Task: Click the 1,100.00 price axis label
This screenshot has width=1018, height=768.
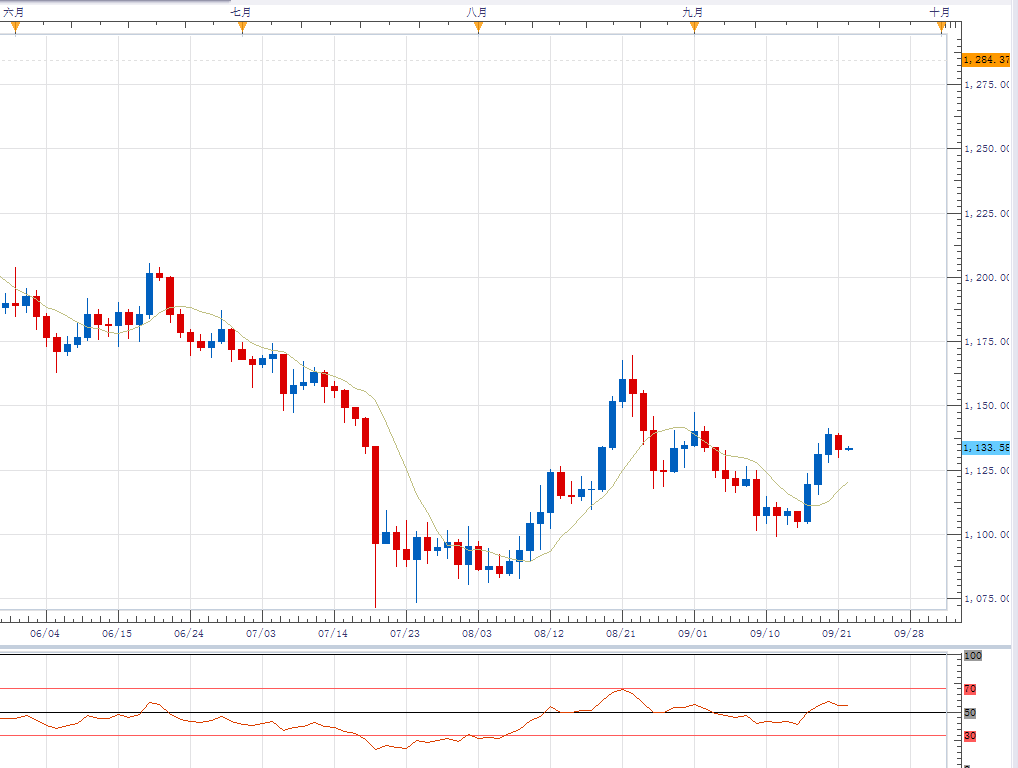Action: [x=987, y=534]
